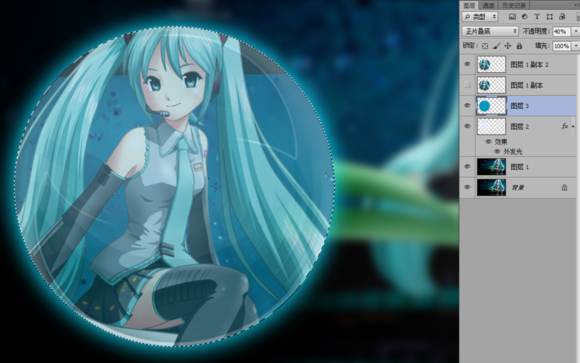Open the 正片叠底 blend mode dropdown

click(490, 31)
